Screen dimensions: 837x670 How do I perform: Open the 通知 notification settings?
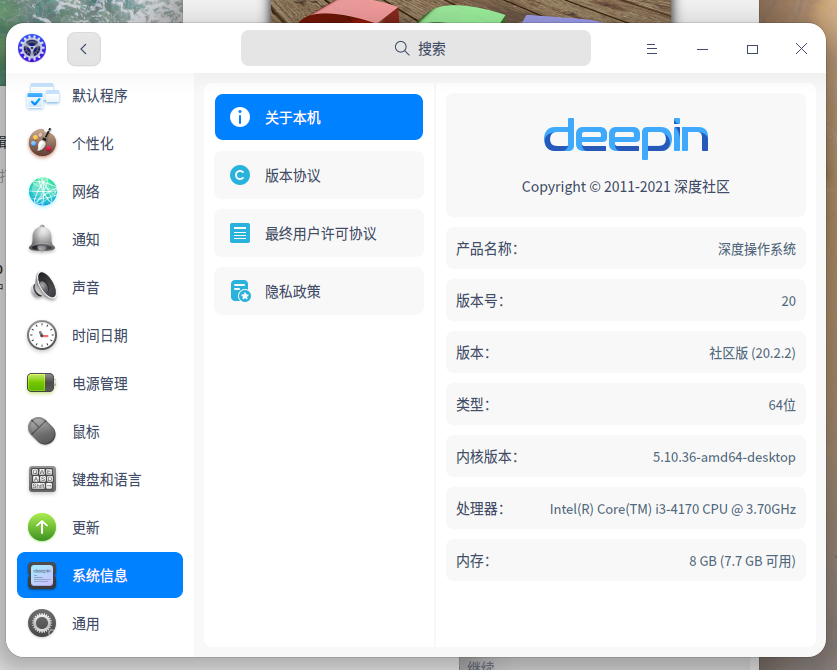pyautogui.click(x=100, y=240)
